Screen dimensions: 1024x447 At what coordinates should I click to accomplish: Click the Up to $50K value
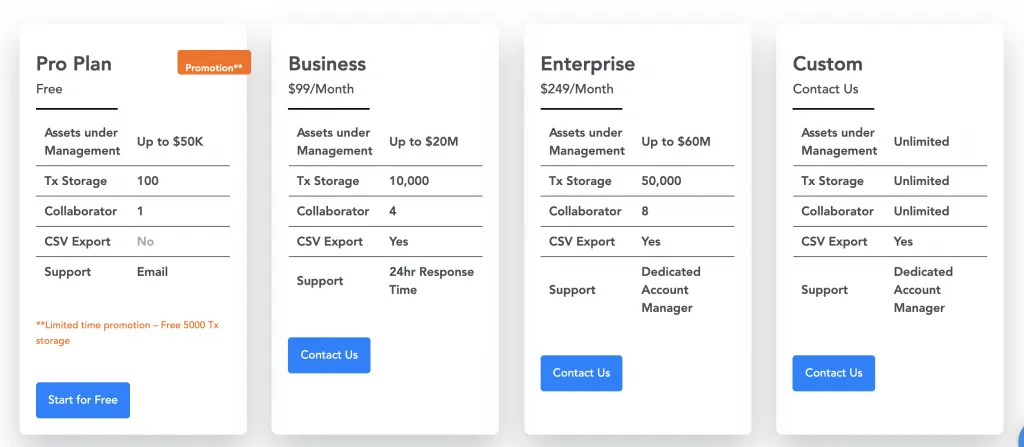170,142
